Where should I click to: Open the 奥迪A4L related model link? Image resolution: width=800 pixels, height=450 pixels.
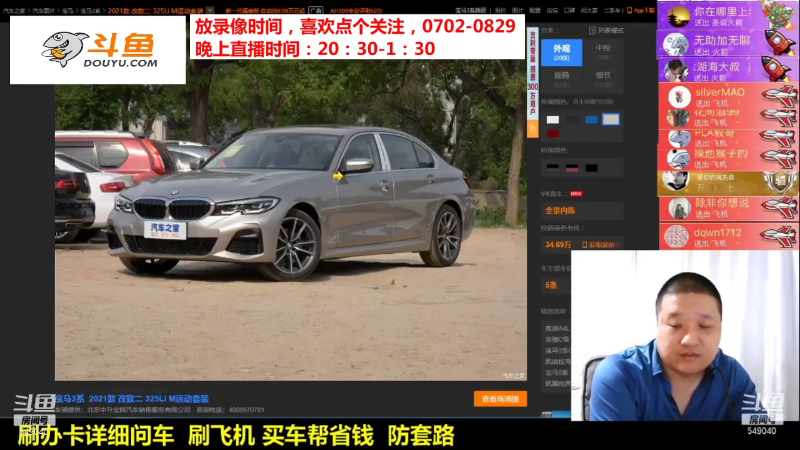[x=557, y=328]
